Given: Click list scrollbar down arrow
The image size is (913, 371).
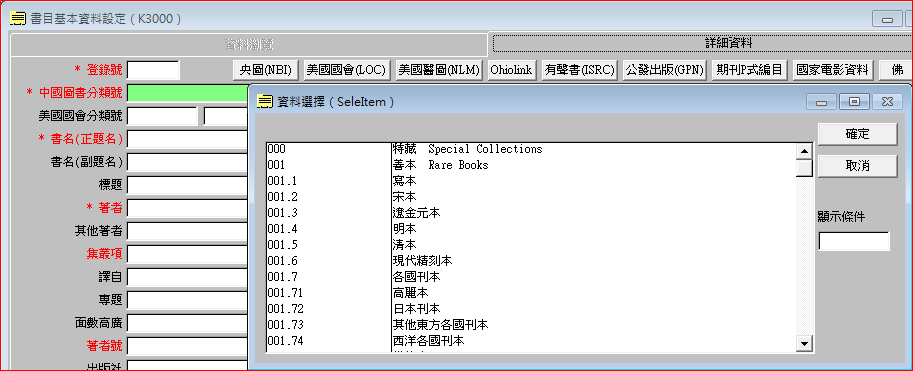Looking at the screenshot, I should pos(804,344).
